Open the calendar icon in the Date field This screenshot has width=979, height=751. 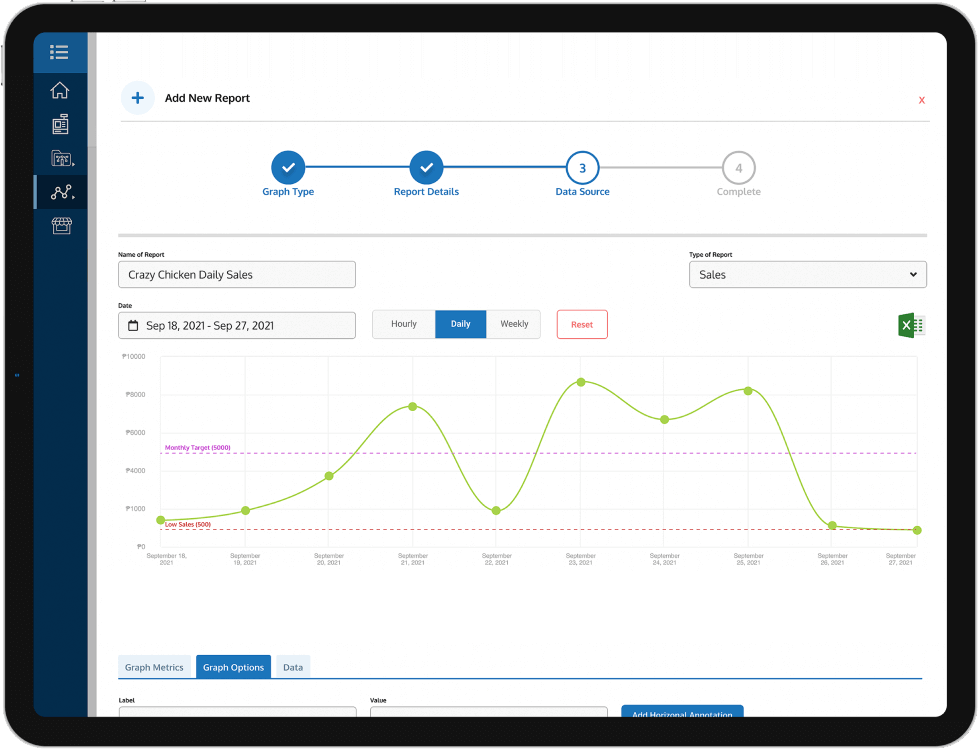pos(135,325)
